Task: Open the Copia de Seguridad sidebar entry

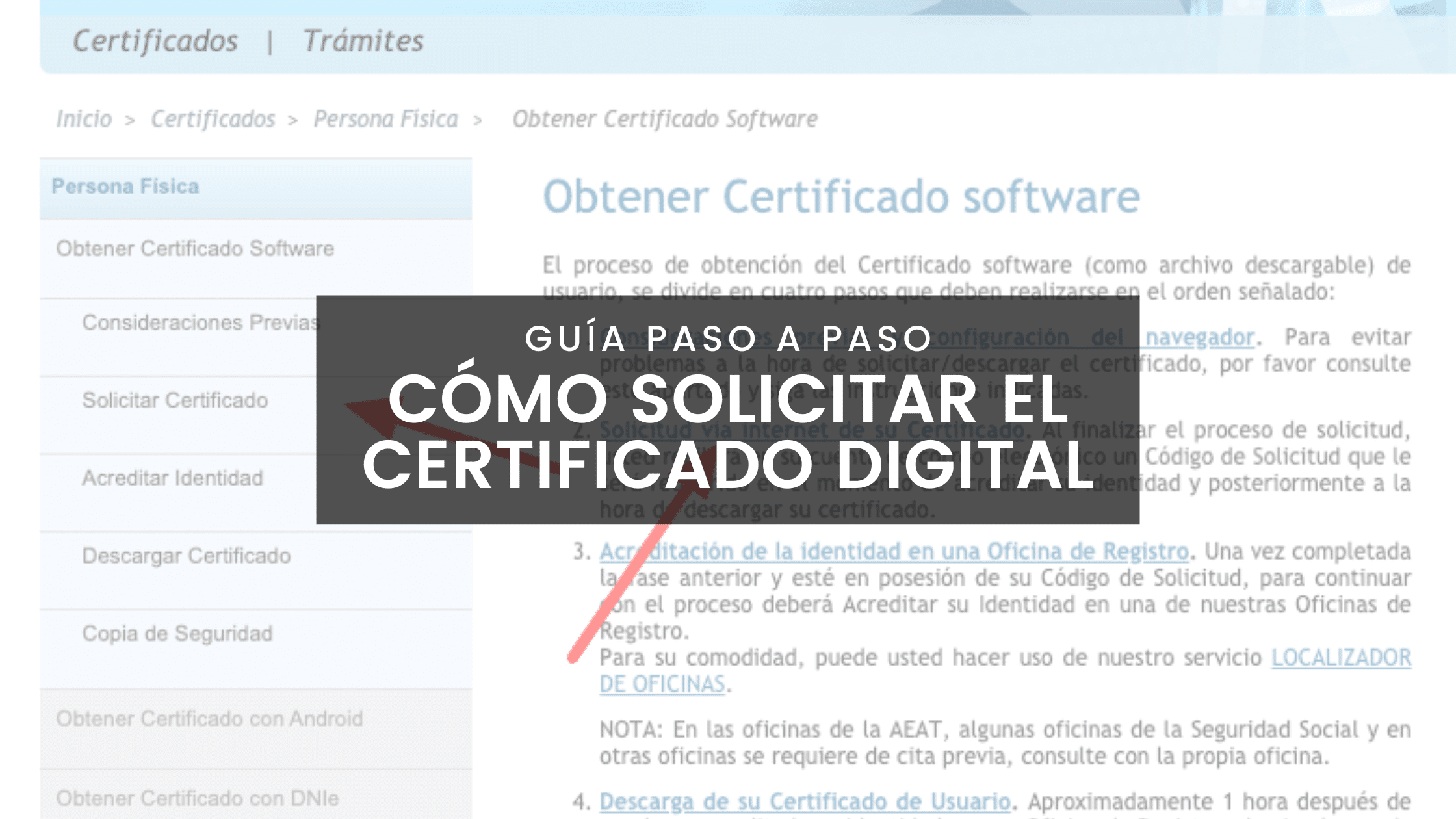Action: [x=179, y=634]
